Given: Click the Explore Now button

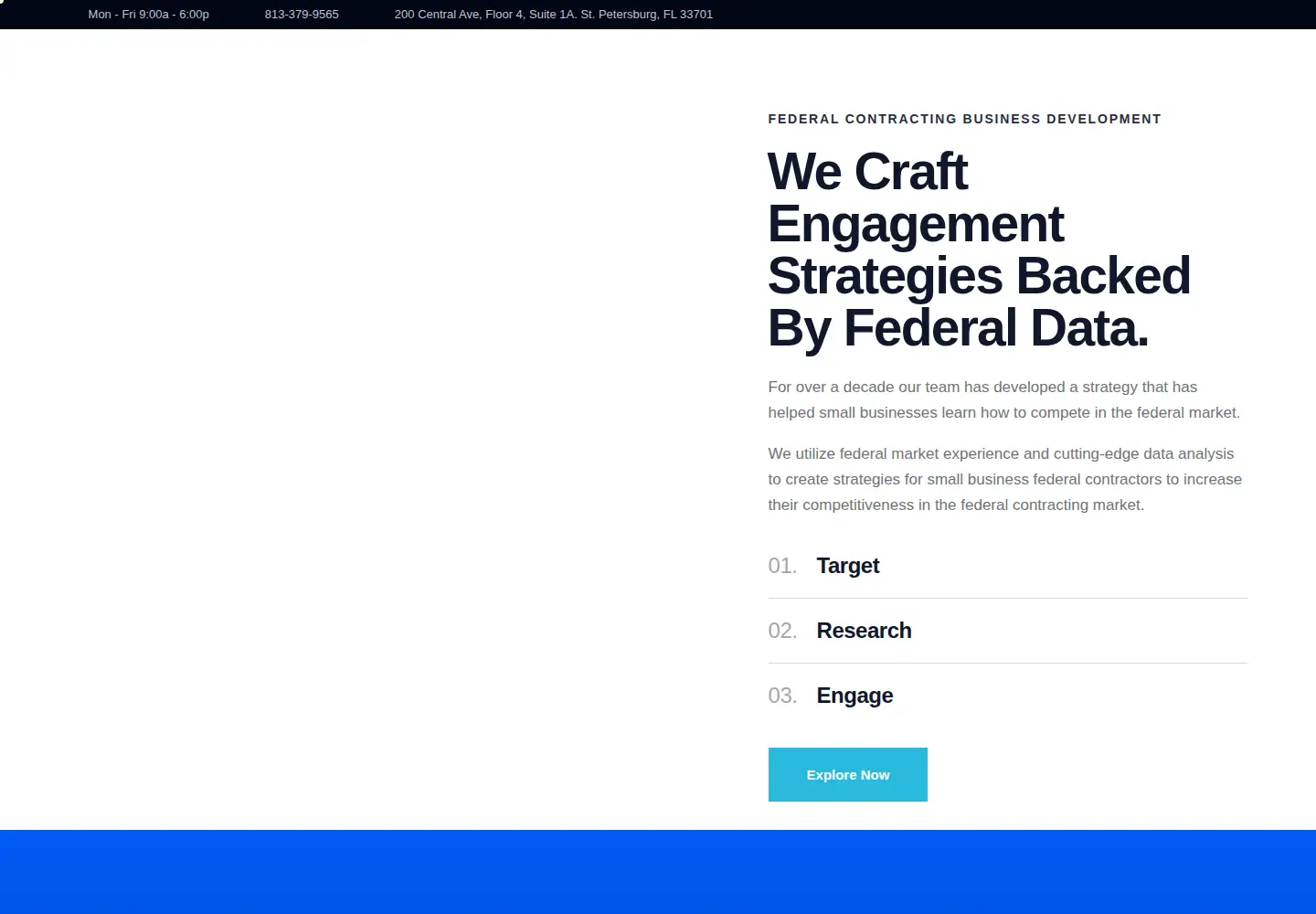Looking at the screenshot, I should tap(847, 774).
